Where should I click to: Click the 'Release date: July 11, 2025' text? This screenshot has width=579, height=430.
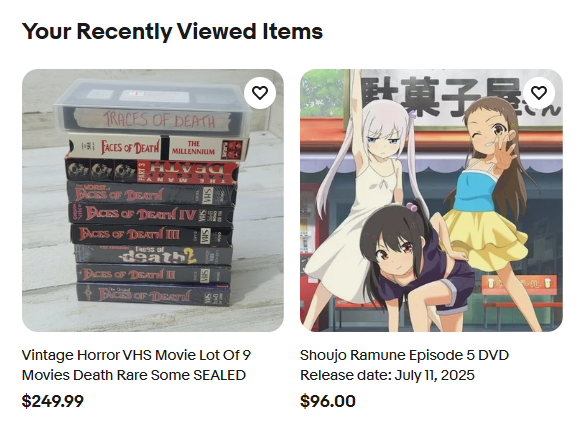pyautogui.click(x=387, y=375)
